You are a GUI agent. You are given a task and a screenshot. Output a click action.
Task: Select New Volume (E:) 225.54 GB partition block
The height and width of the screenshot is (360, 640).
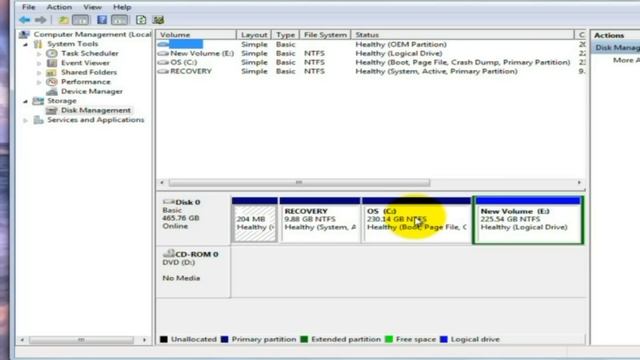pos(528,220)
